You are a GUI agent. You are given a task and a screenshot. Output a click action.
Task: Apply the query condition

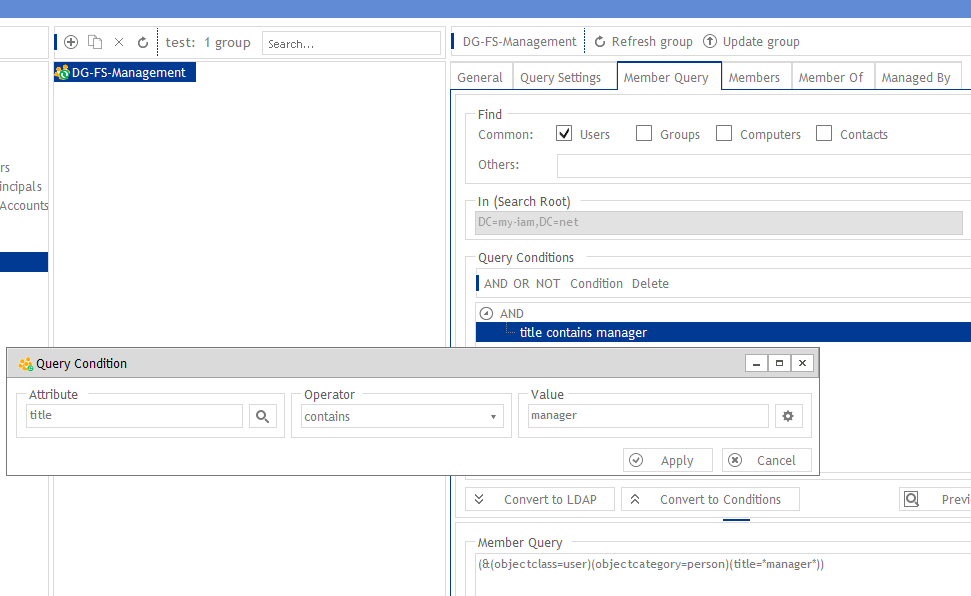point(667,460)
